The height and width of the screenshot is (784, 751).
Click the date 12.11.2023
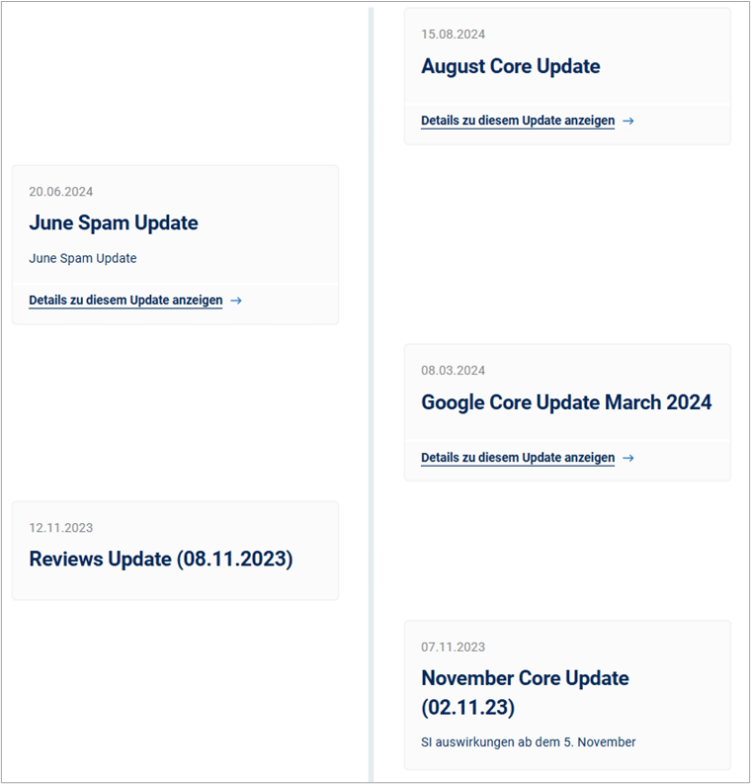(61, 528)
